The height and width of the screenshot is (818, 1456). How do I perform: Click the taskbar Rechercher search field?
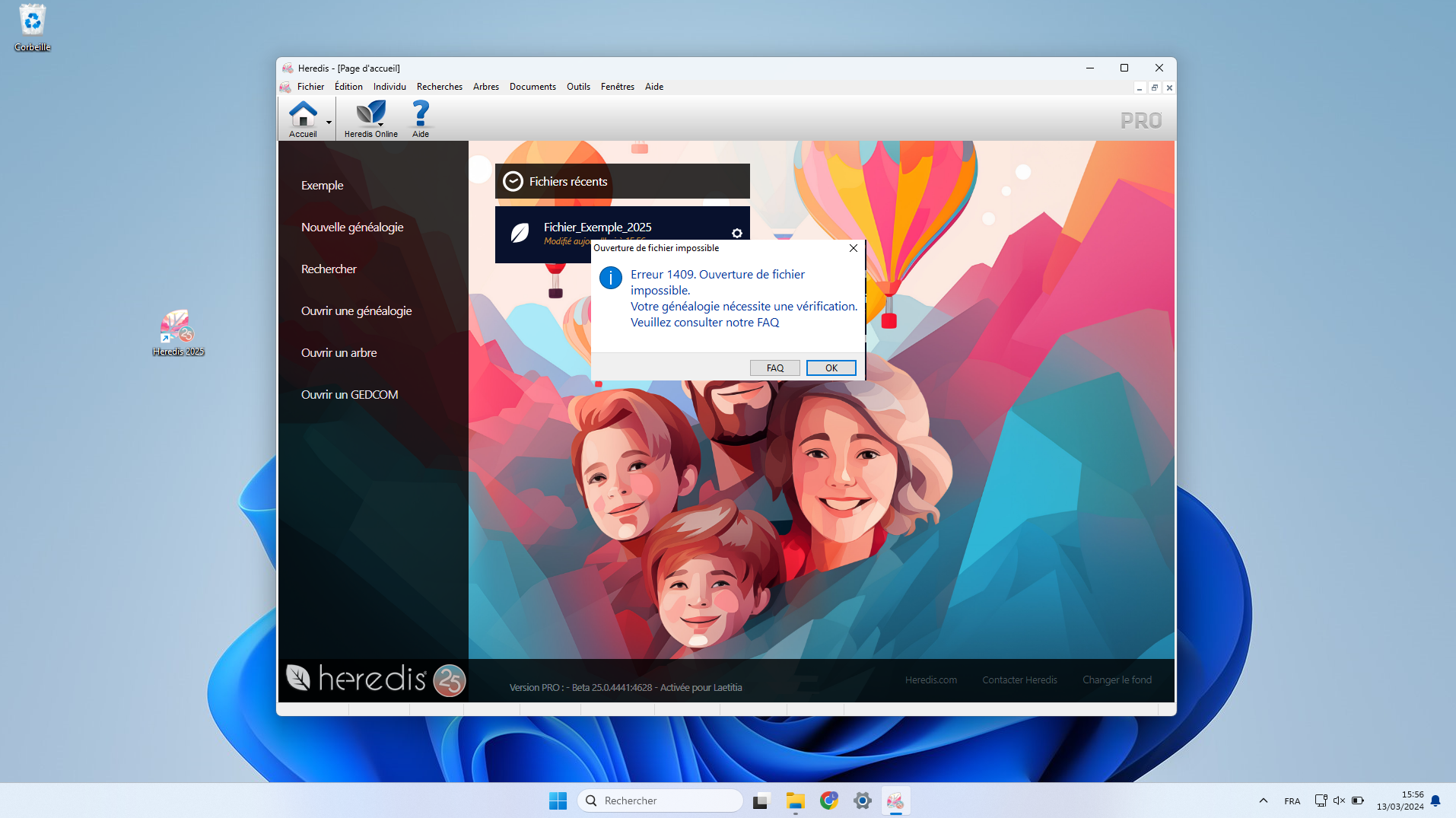coord(660,800)
